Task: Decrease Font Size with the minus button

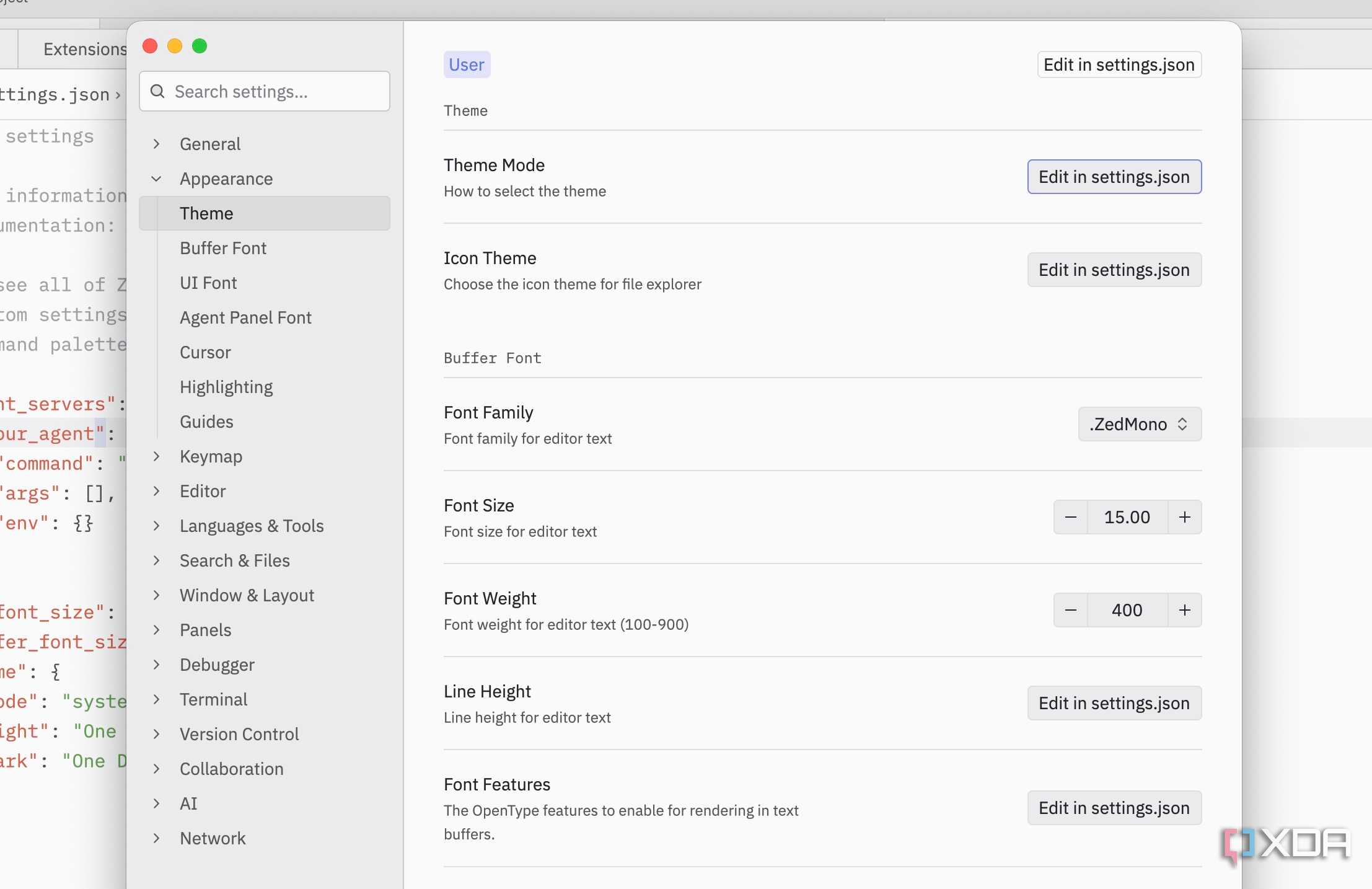Action: 1070,517
